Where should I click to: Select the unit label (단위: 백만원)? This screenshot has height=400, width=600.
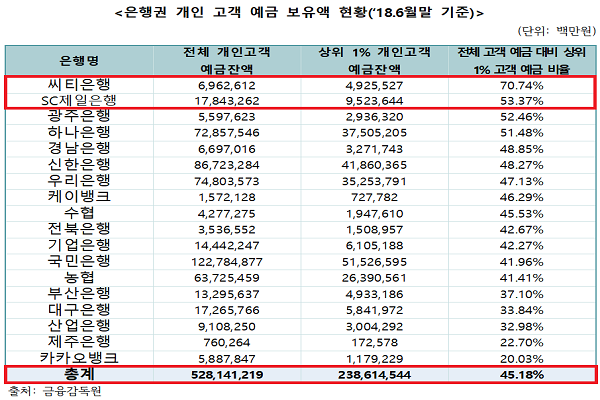557,31
